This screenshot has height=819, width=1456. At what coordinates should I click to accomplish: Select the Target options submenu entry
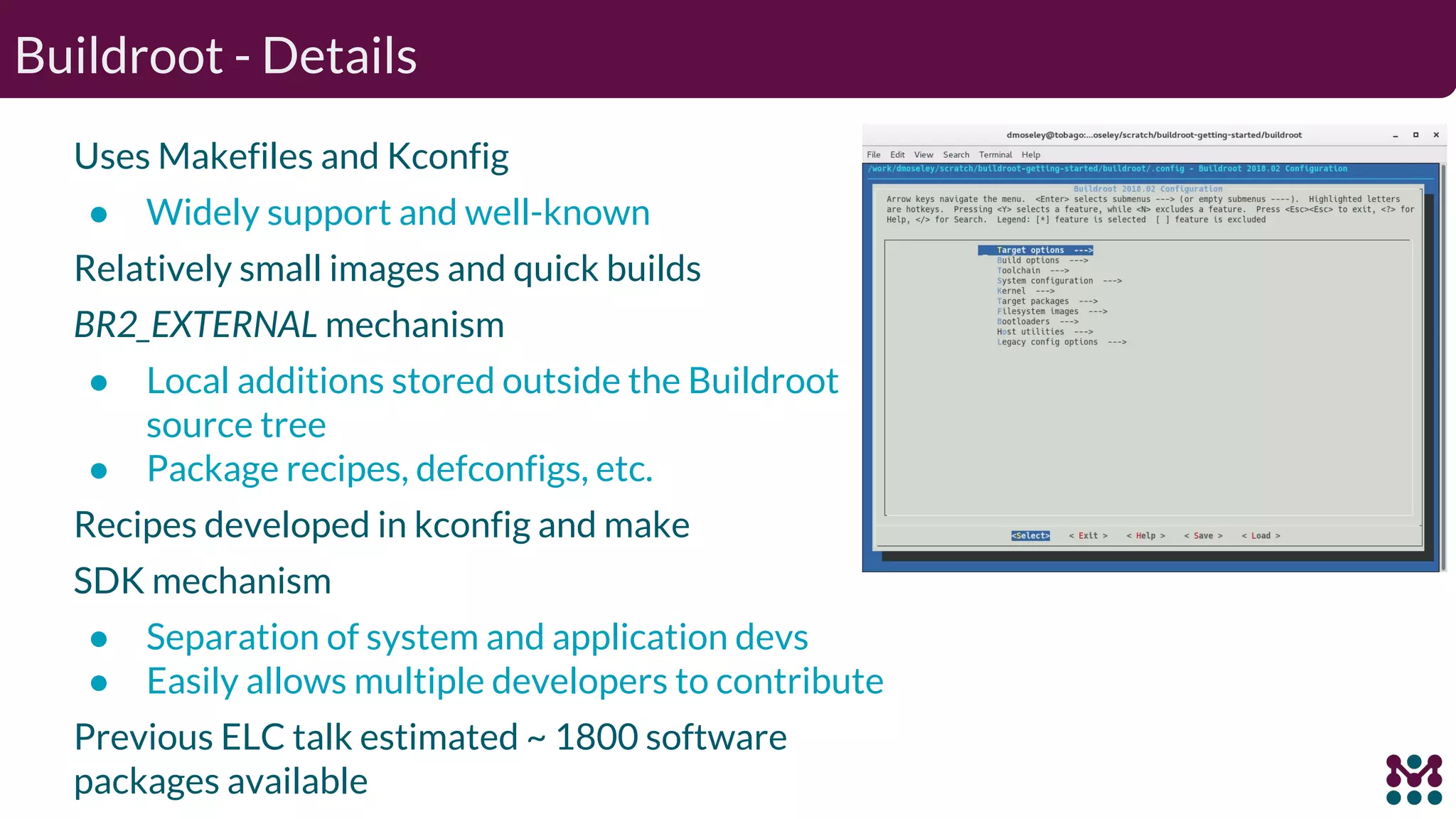[1036, 250]
